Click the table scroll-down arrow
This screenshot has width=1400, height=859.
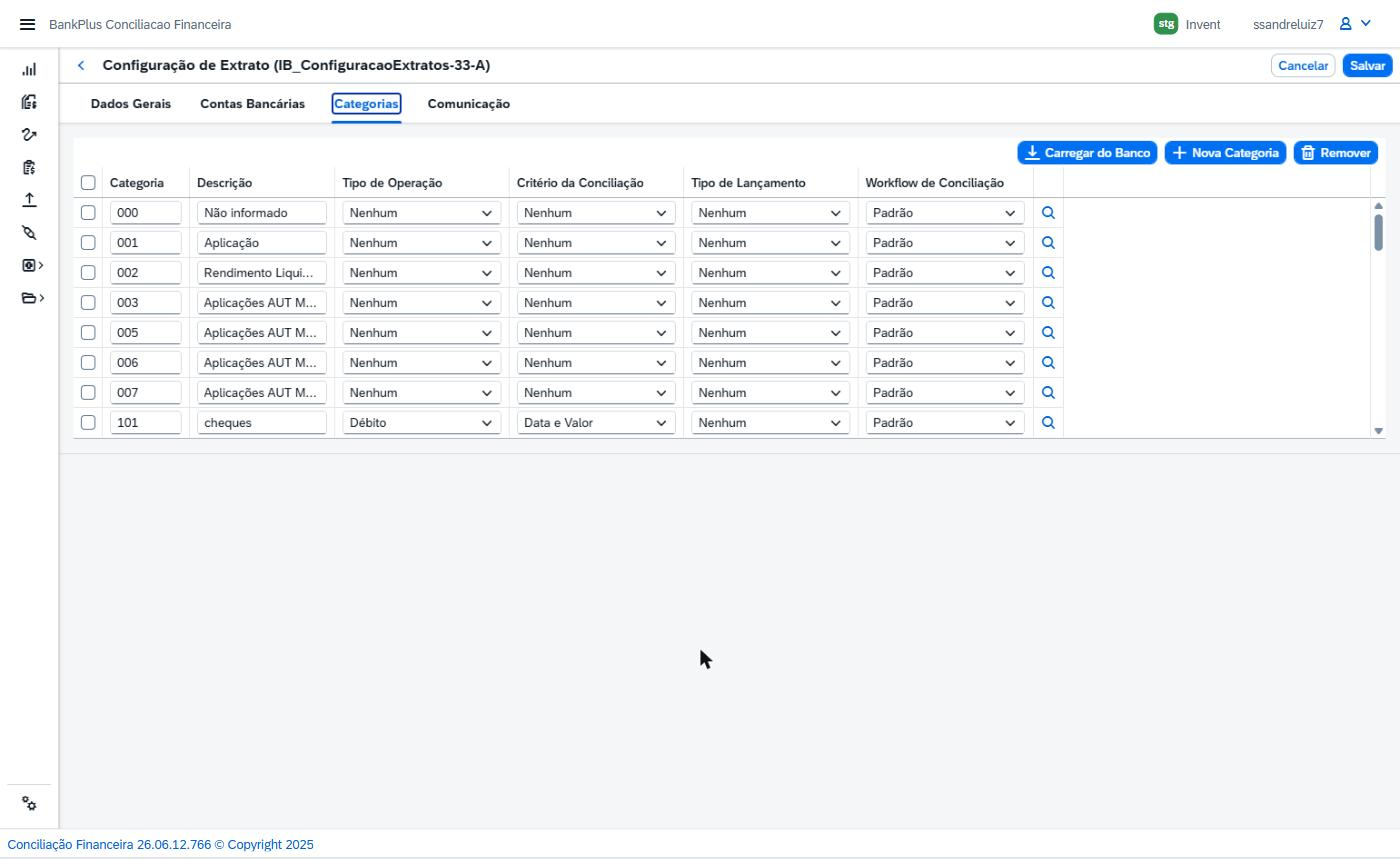point(1378,431)
